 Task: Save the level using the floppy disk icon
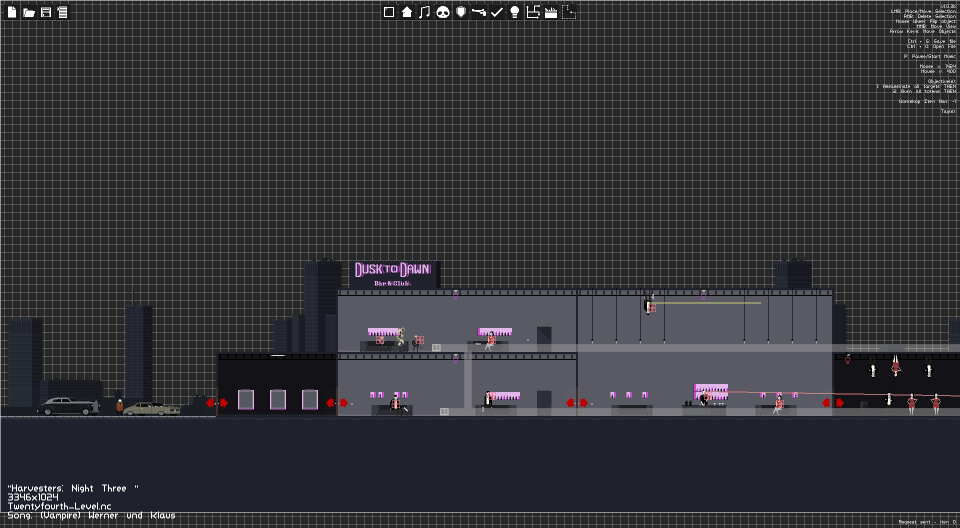tap(46, 12)
